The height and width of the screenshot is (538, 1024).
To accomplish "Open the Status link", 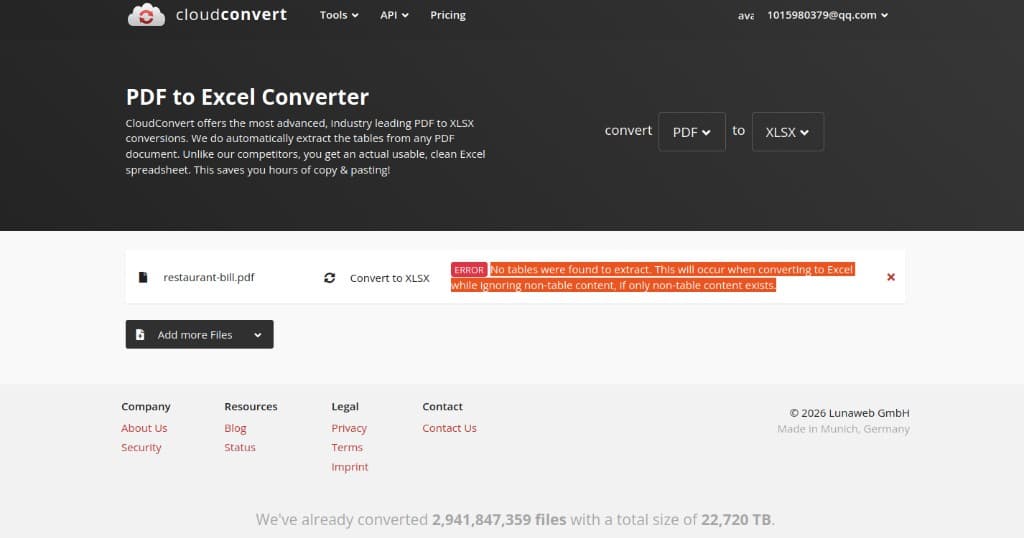I will (240, 447).
